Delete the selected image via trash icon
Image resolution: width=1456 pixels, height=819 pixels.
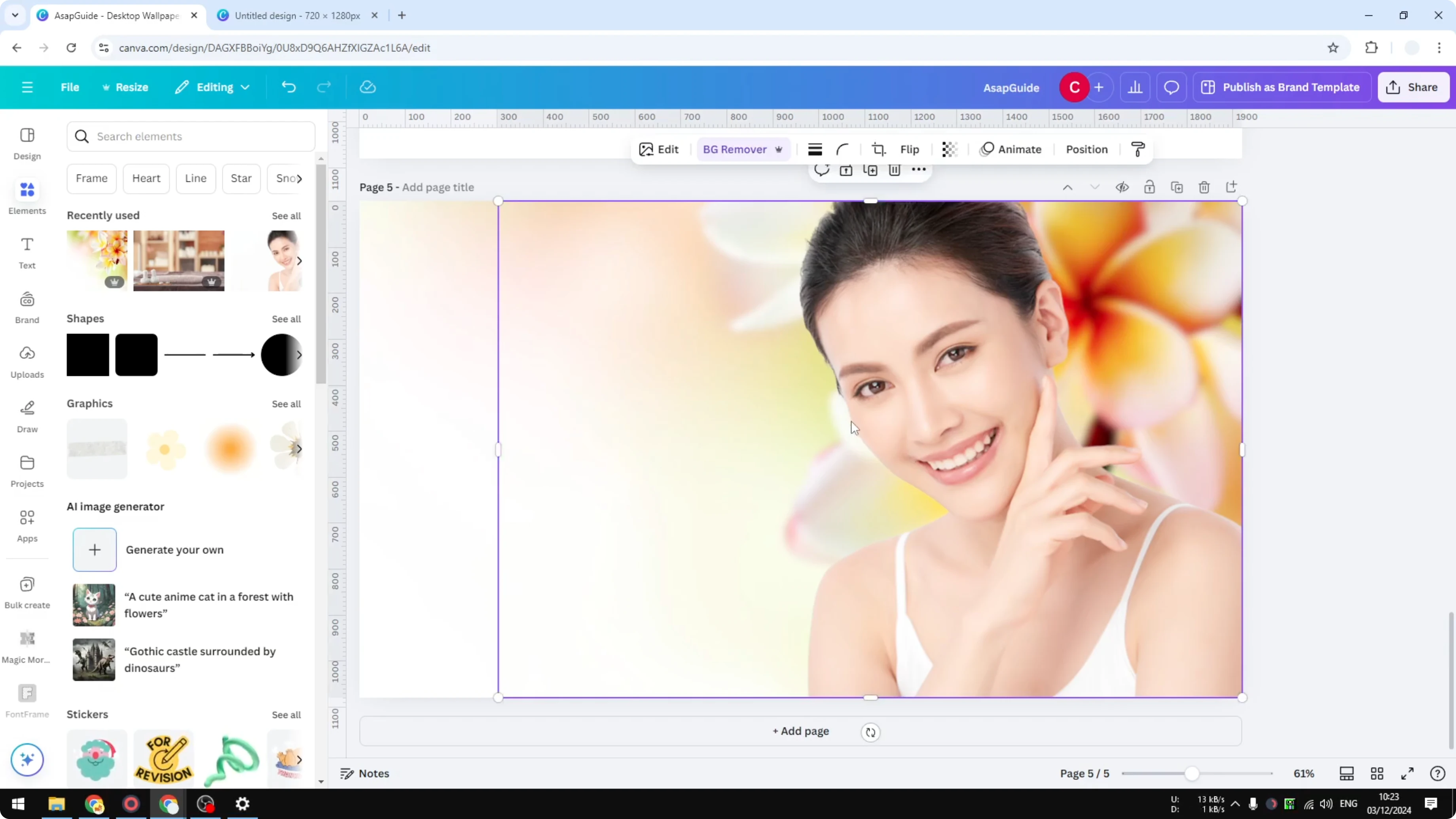click(895, 170)
